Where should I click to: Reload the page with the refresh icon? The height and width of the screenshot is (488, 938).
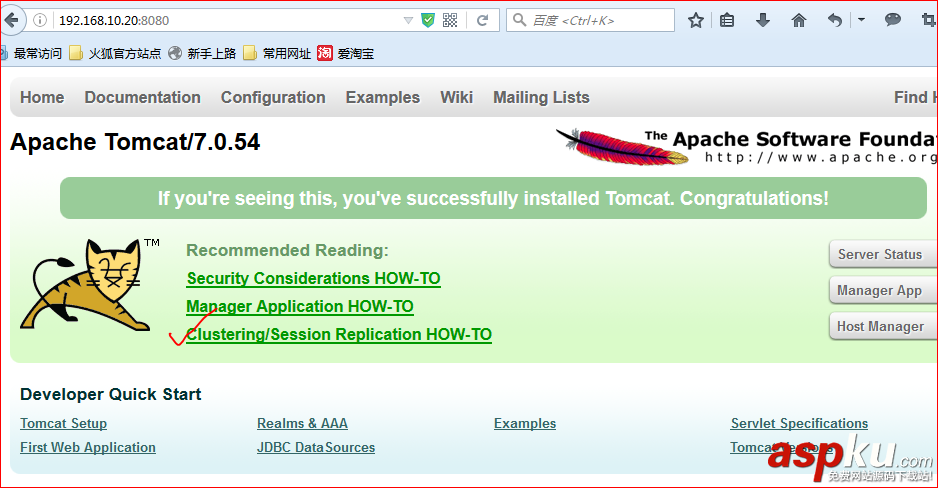click(482, 20)
